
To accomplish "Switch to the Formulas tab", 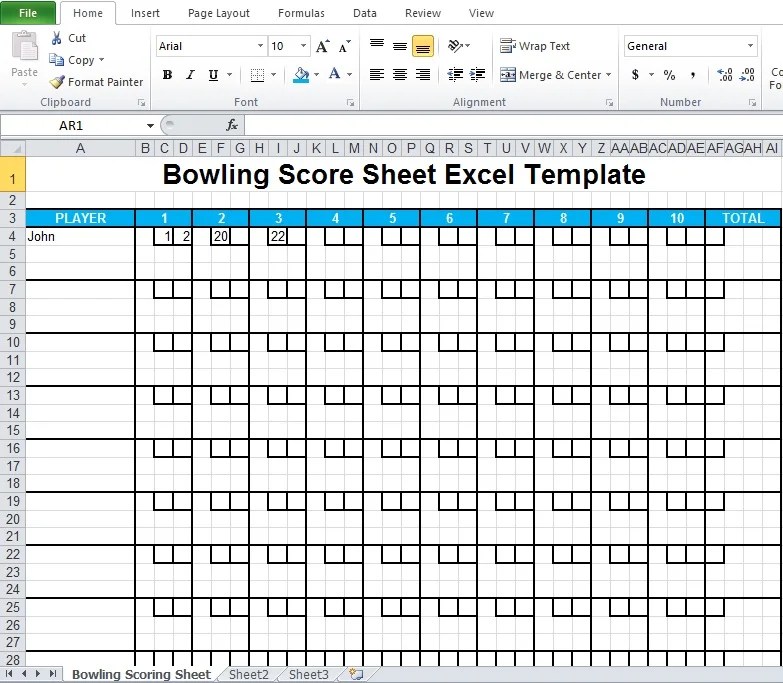I will pos(301,13).
